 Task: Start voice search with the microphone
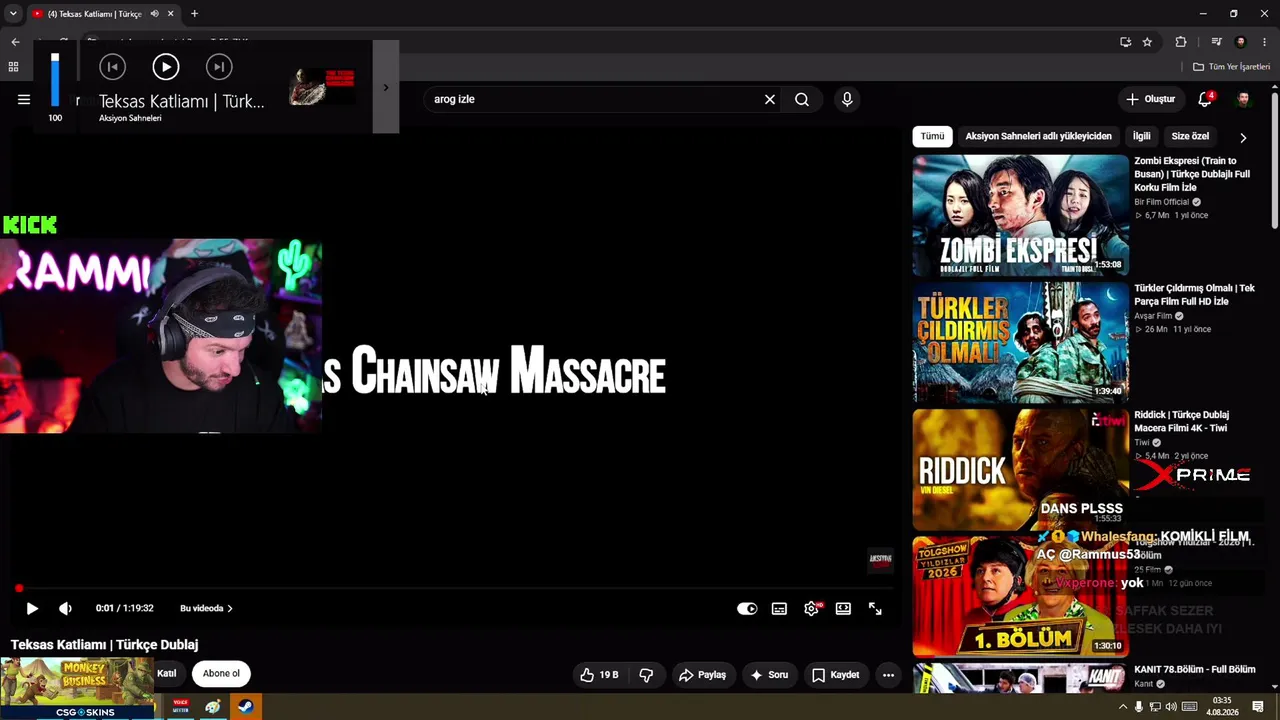pyautogui.click(x=847, y=99)
